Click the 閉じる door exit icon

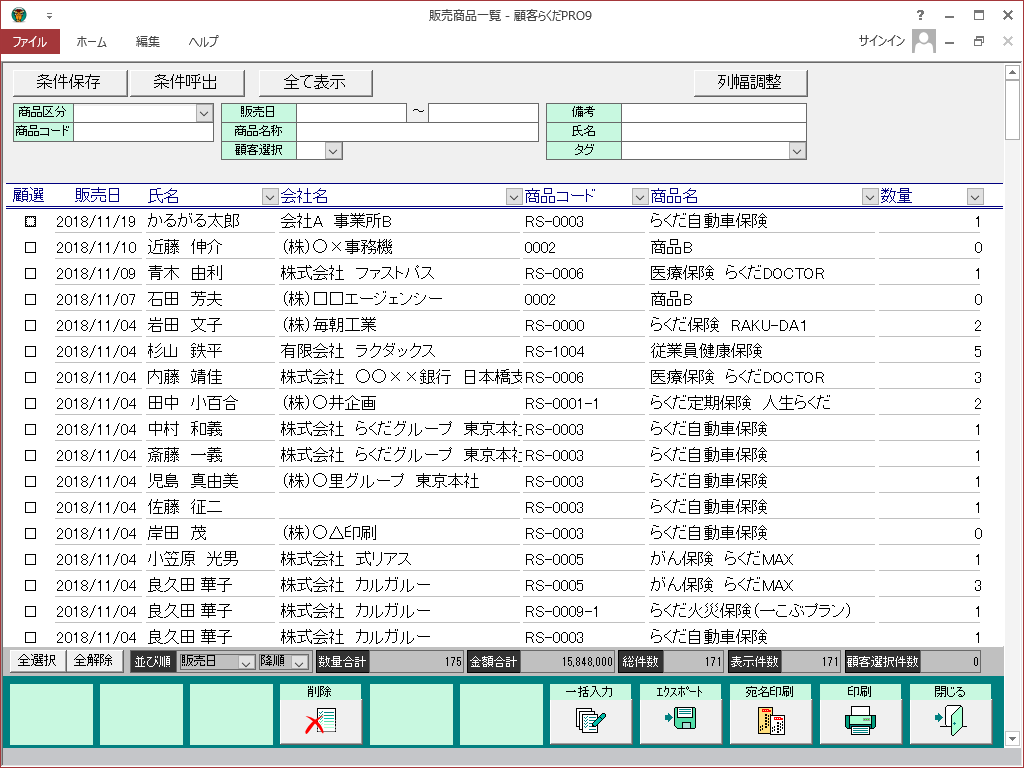[950, 714]
